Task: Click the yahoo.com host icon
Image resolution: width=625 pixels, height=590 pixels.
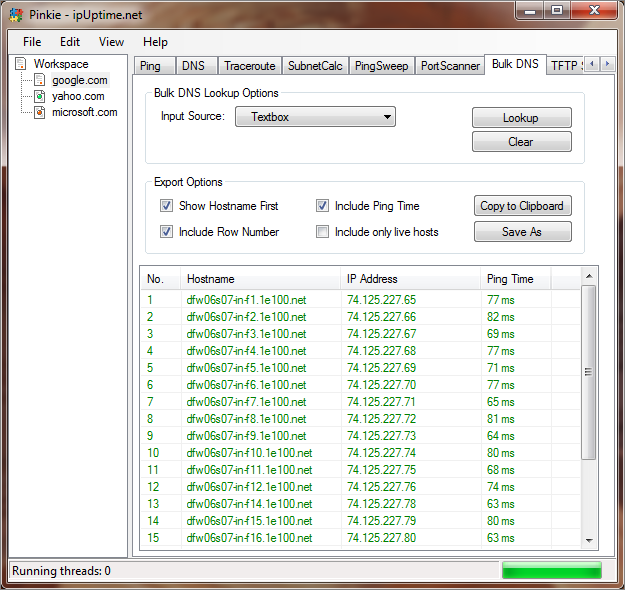Action: 40,96
